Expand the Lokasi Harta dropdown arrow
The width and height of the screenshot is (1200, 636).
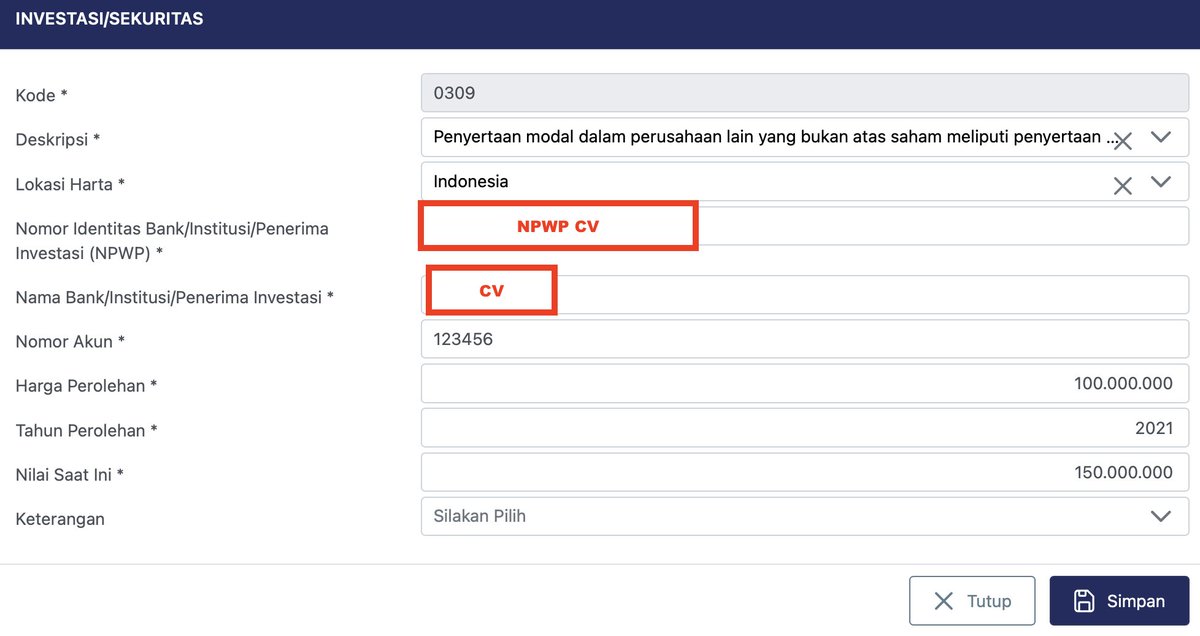[x=1161, y=182]
